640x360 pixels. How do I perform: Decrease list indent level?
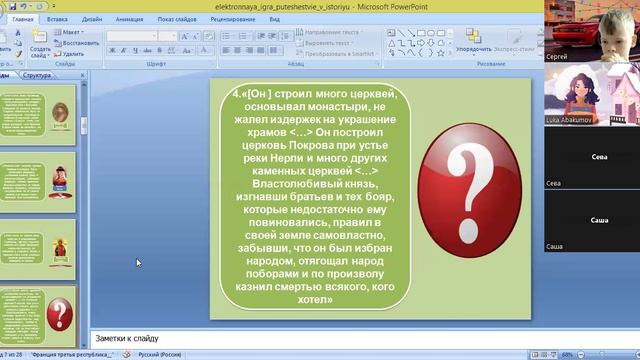point(261,36)
